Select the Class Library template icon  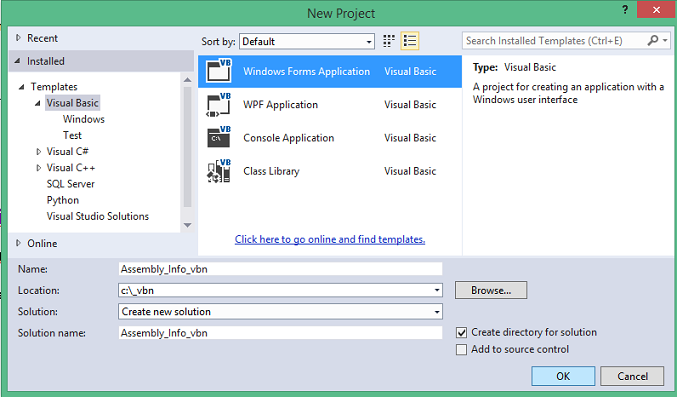point(219,171)
